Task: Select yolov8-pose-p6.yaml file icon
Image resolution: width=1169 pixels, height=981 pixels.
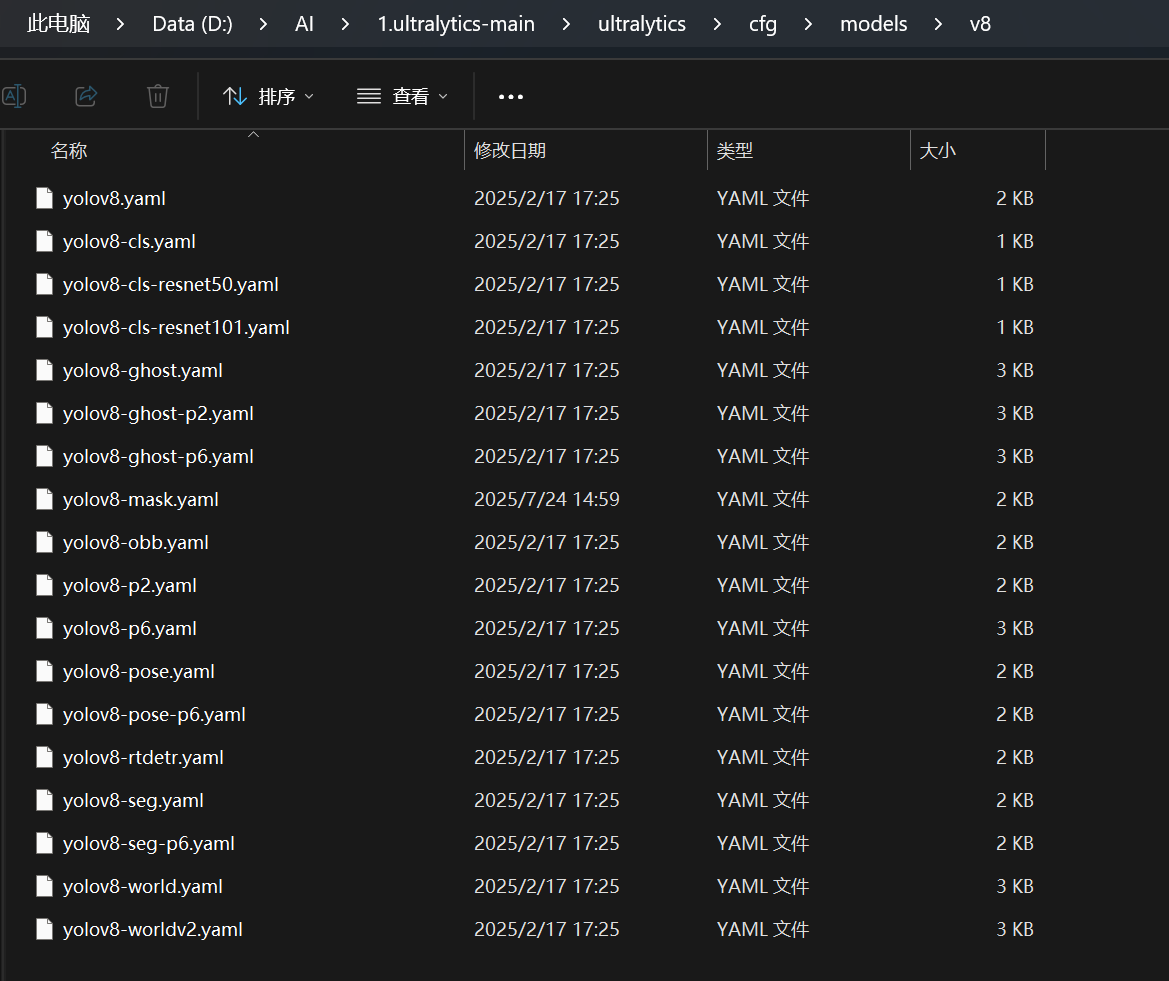Action: pos(45,714)
